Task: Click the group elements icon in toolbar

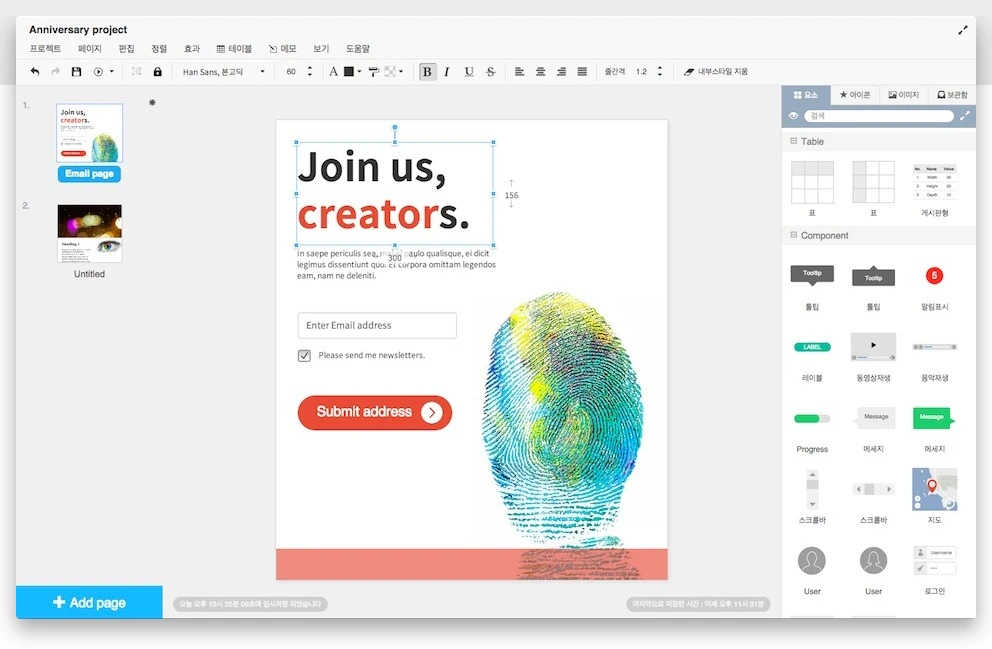Action: (x=136, y=71)
